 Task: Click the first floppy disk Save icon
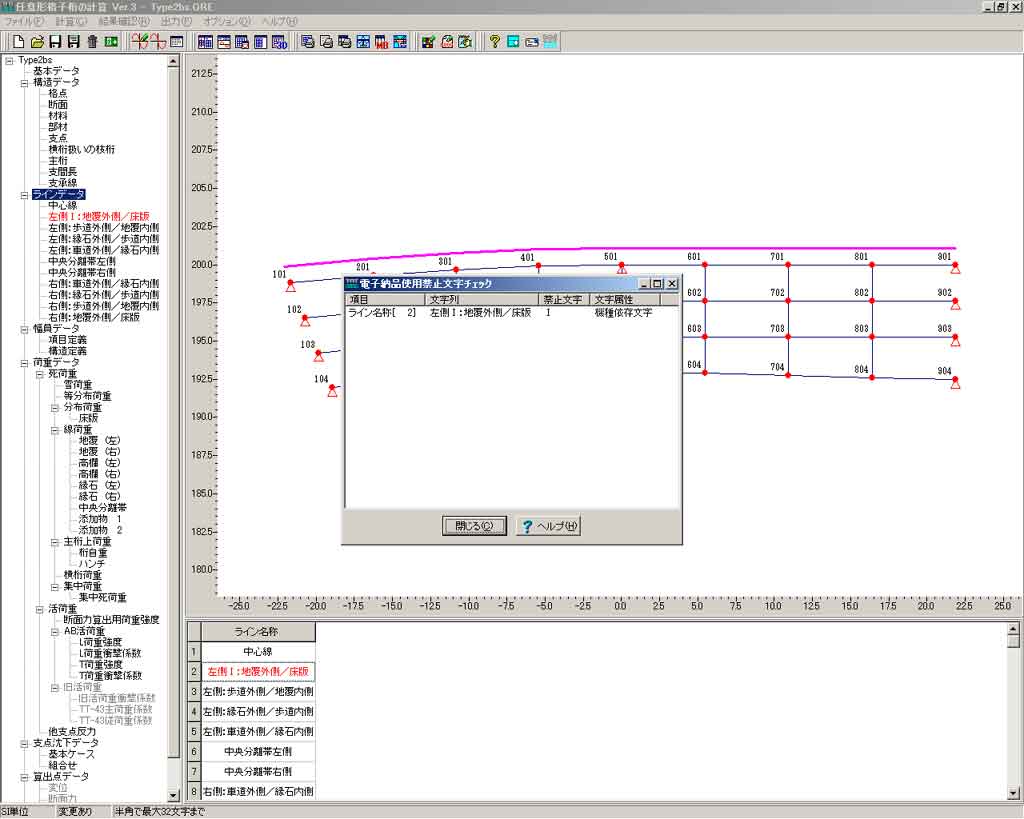pyautogui.click(x=55, y=42)
